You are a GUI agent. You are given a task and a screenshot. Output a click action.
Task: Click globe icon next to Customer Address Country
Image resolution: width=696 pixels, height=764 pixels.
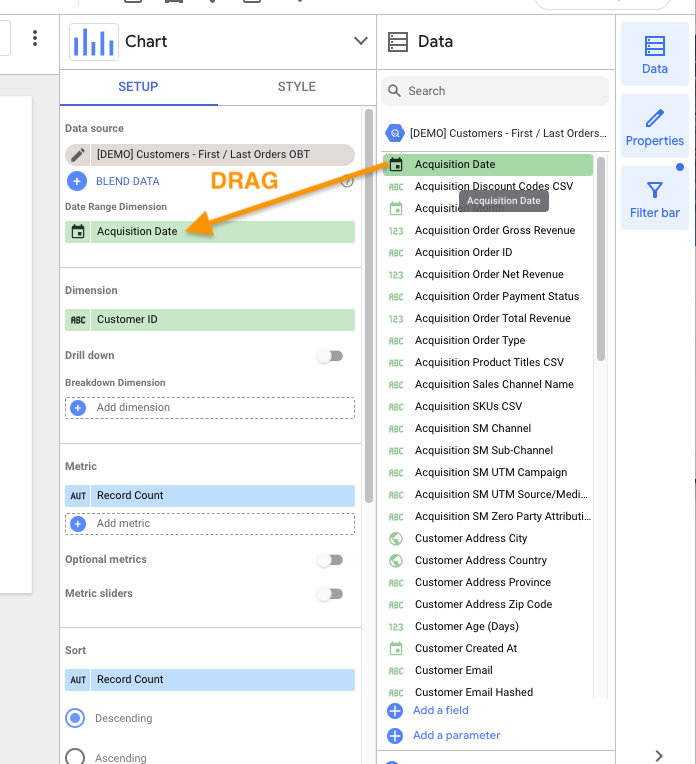point(396,561)
